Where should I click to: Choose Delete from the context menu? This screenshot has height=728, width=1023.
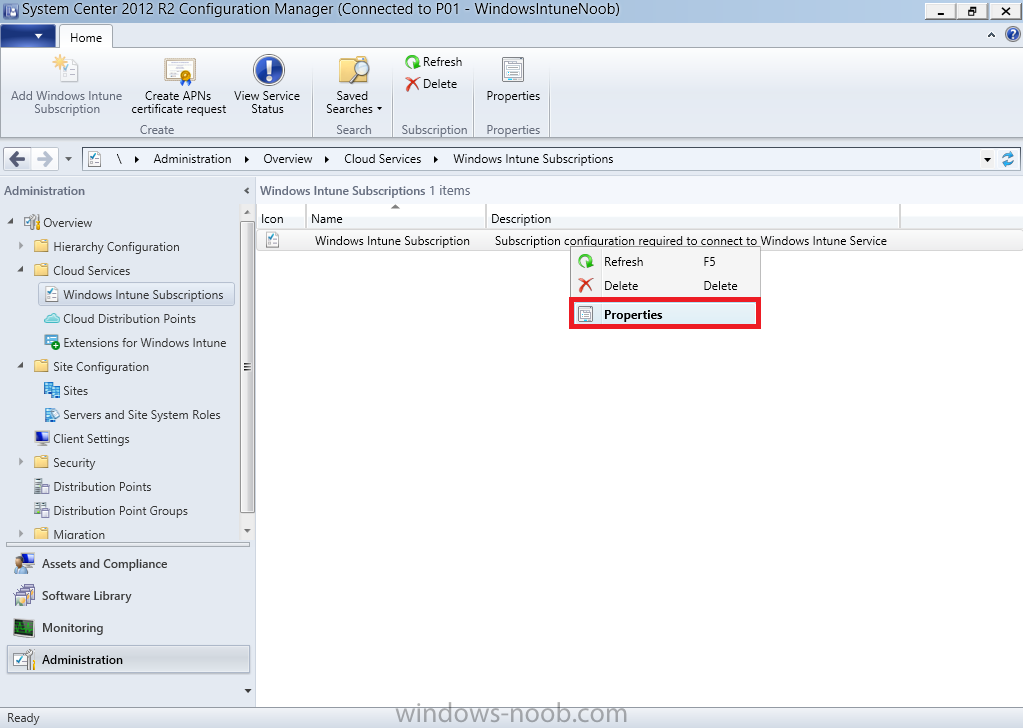665,286
